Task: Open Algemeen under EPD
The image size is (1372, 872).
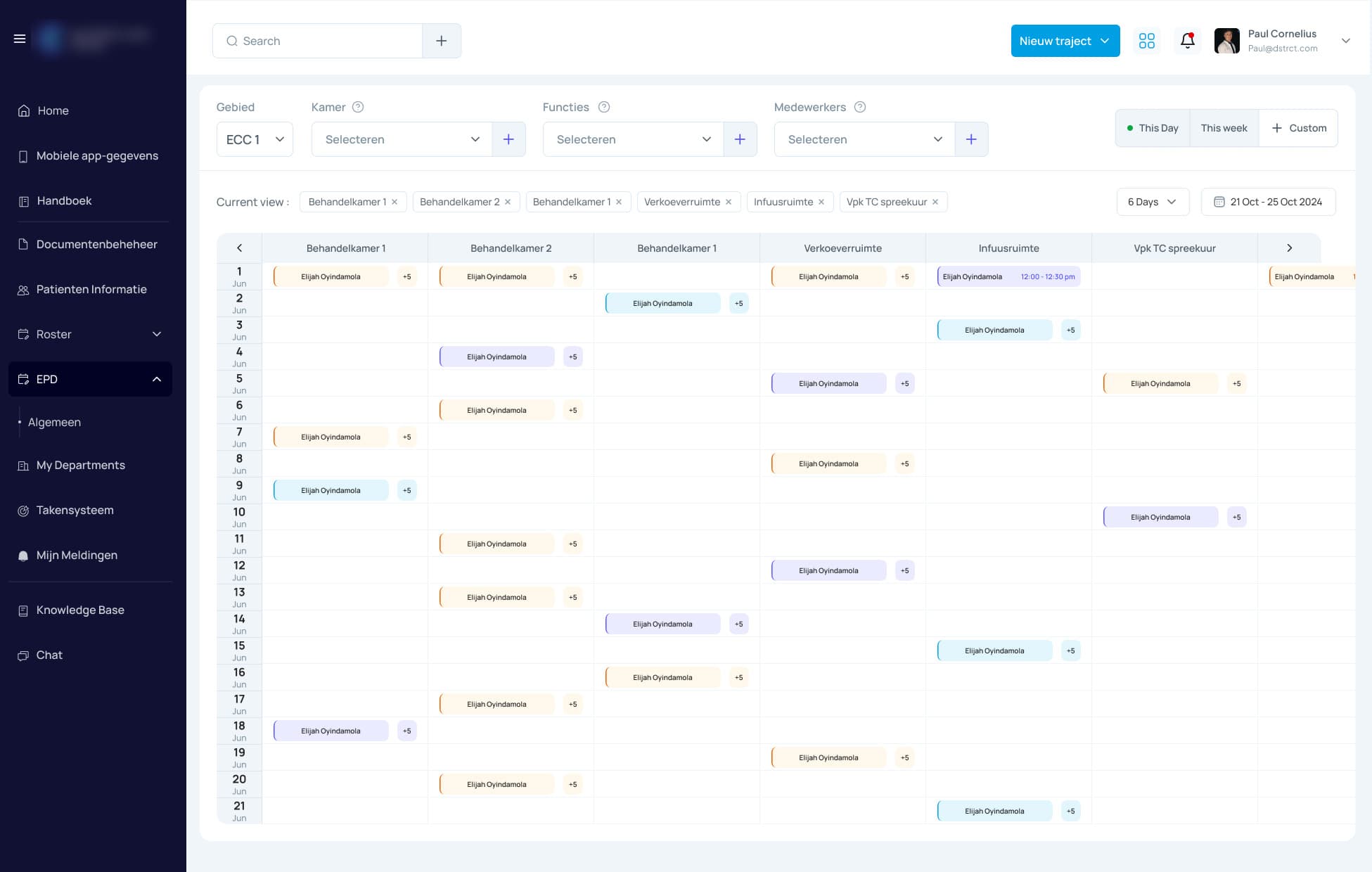Action: (55, 422)
